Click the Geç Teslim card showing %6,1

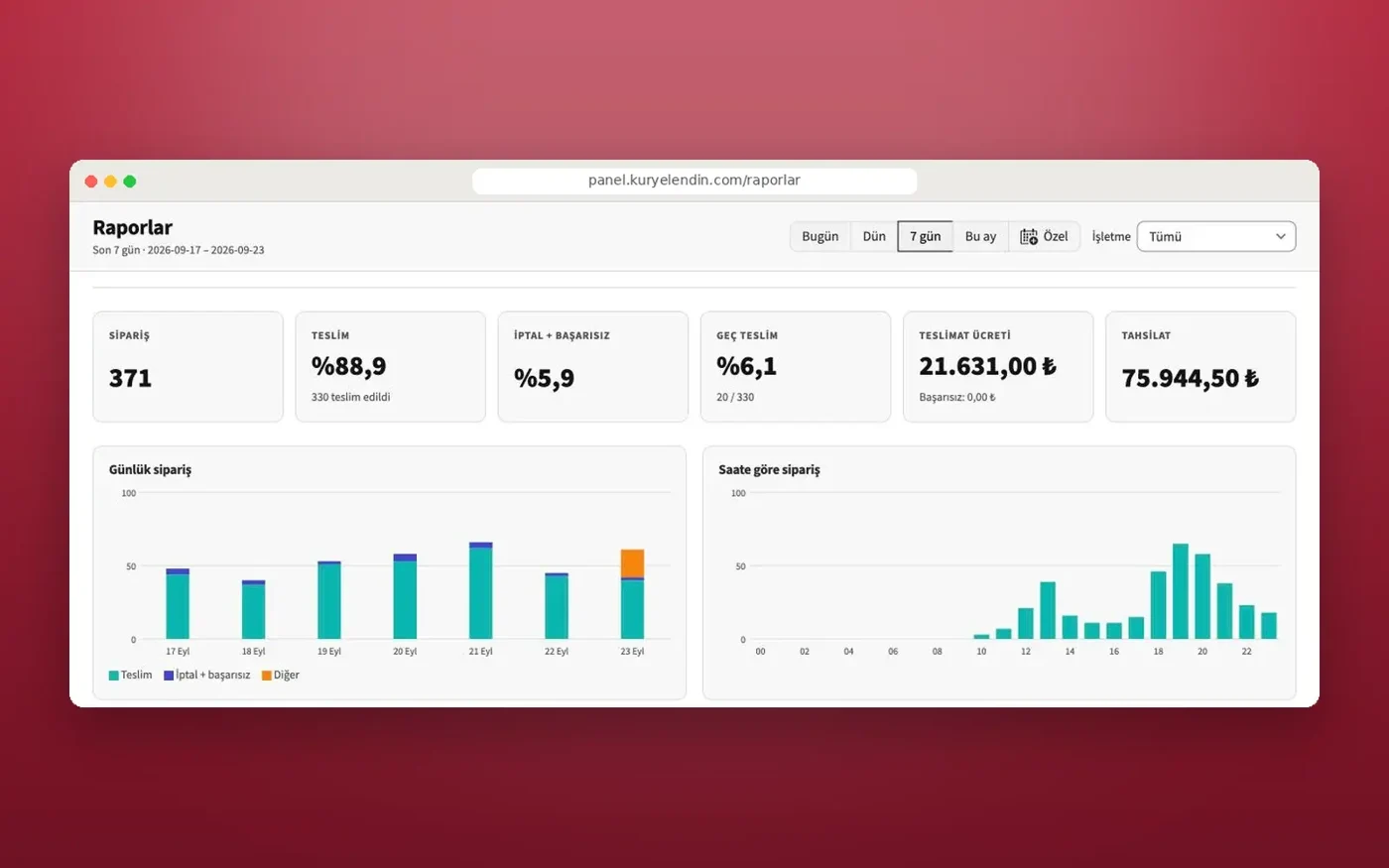point(796,367)
